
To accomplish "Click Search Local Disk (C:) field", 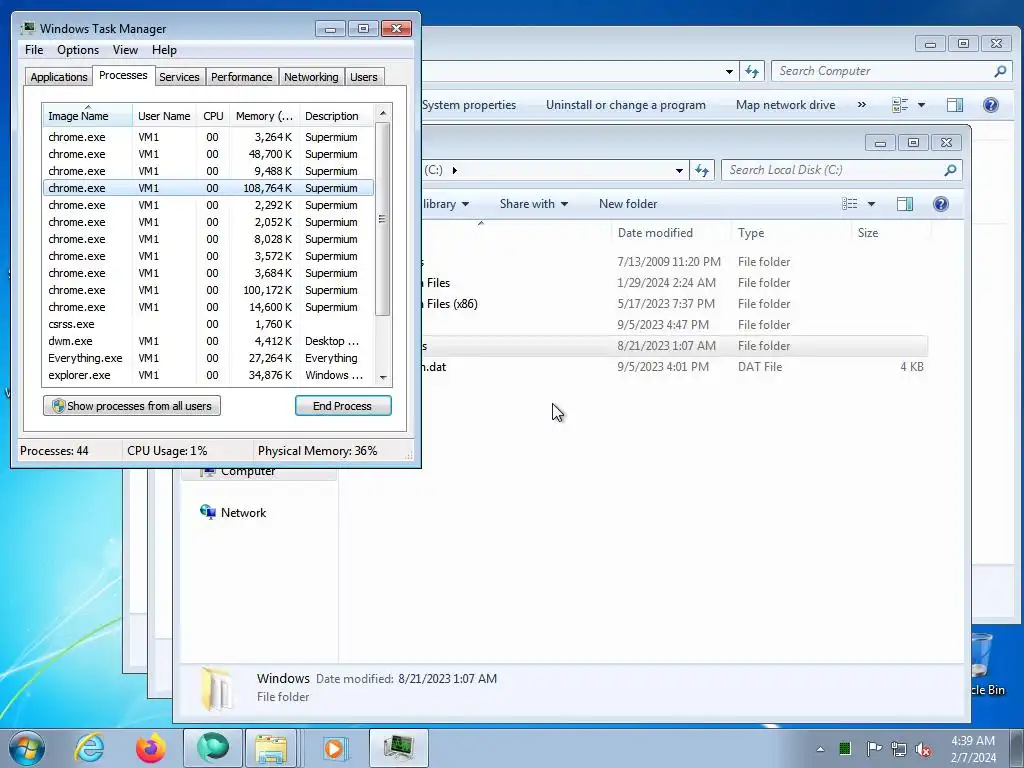I will coord(833,170).
